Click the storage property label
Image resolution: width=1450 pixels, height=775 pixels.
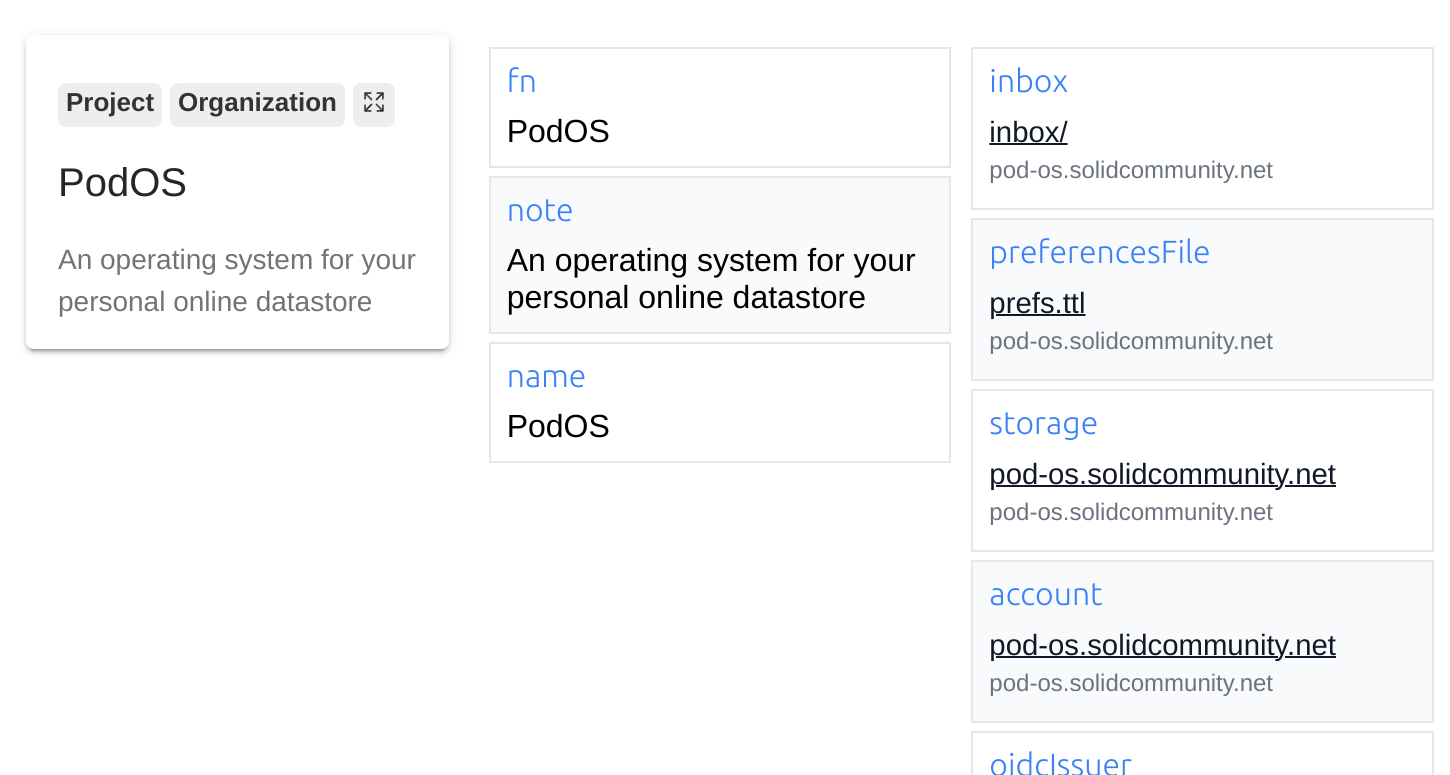tap(1043, 424)
